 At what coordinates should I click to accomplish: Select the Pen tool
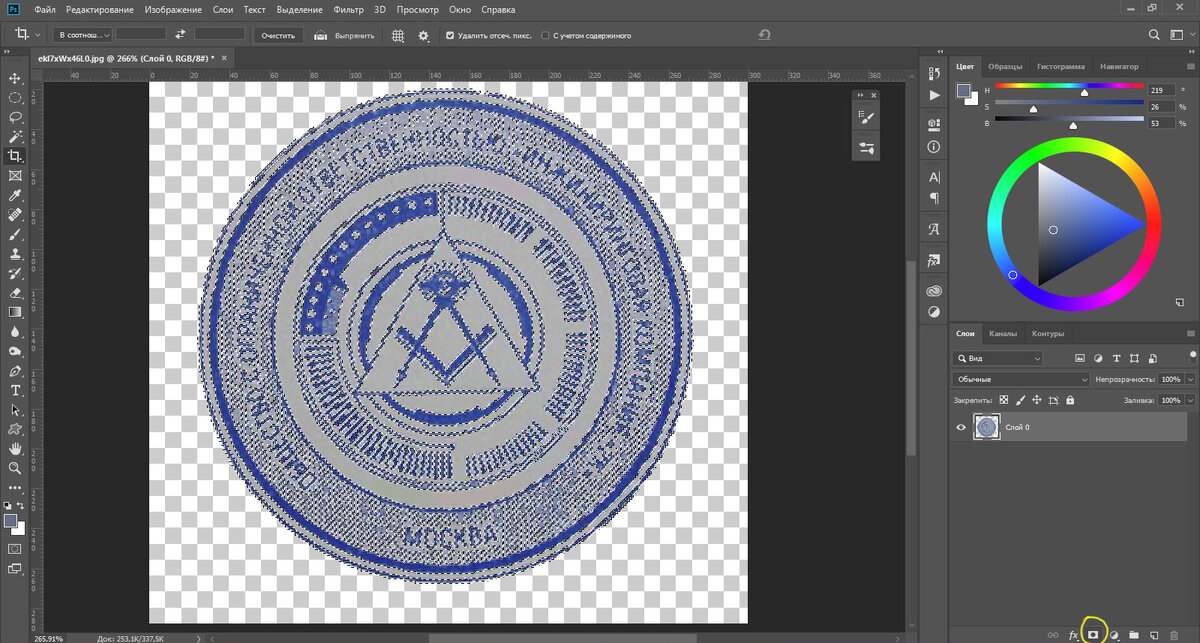(15, 370)
